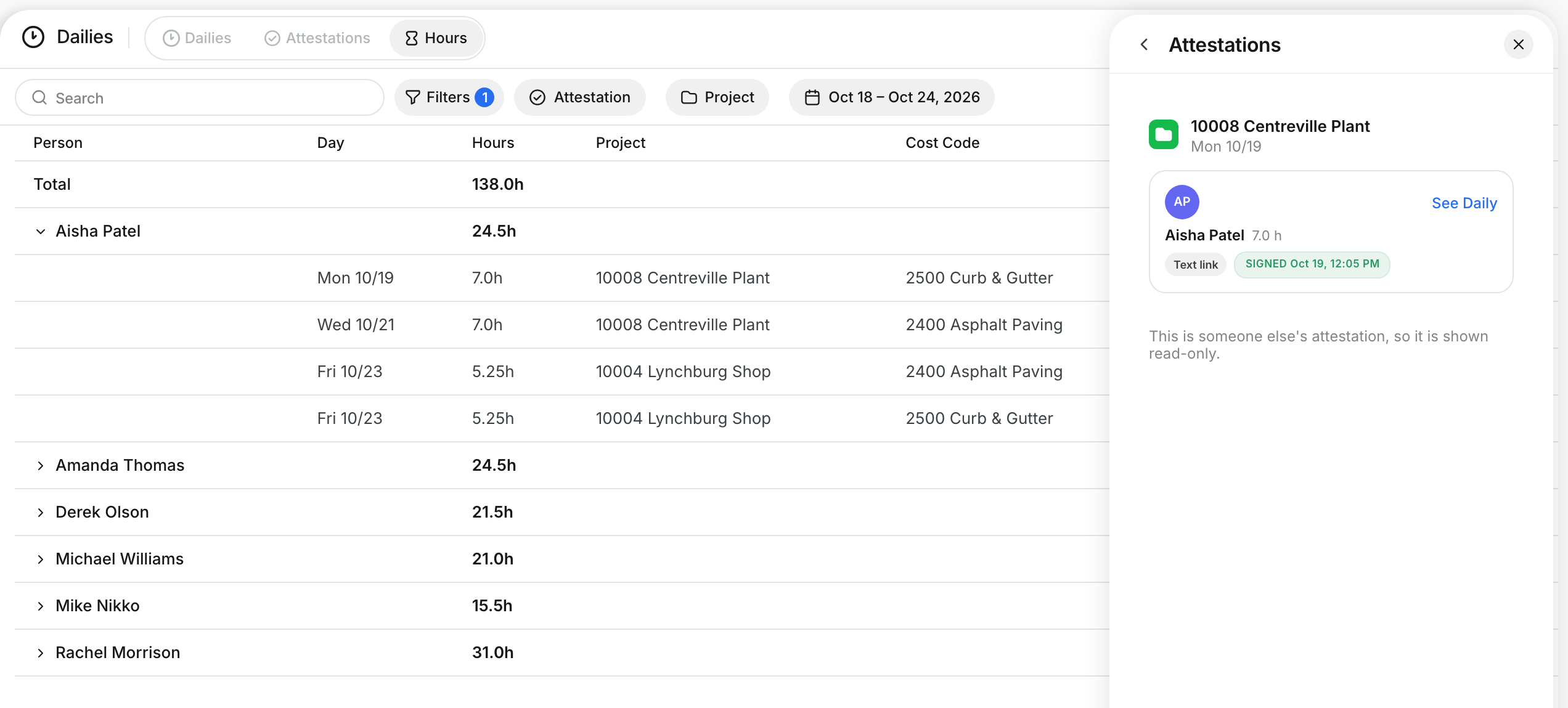Open the Attestation filter dropdown
Screen dimensions: 1568x708
pos(580,97)
